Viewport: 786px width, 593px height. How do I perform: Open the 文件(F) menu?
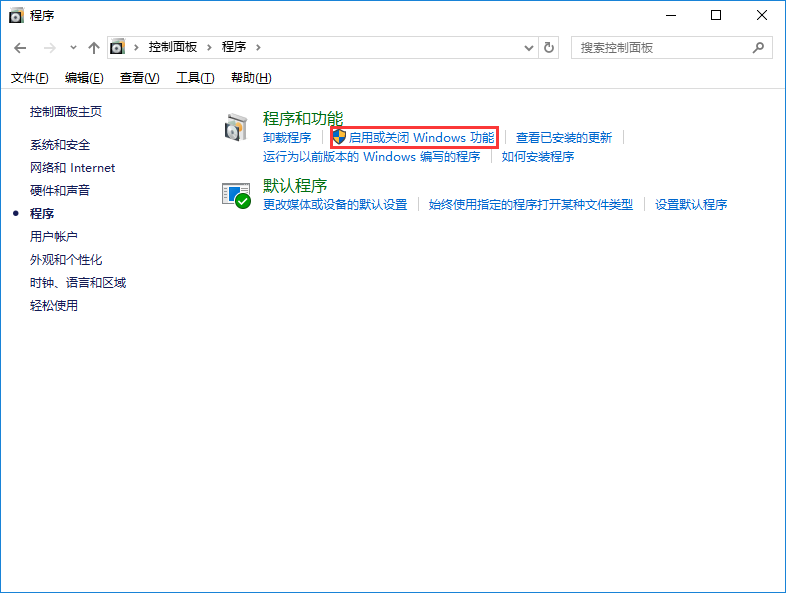[x=30, y=78]
